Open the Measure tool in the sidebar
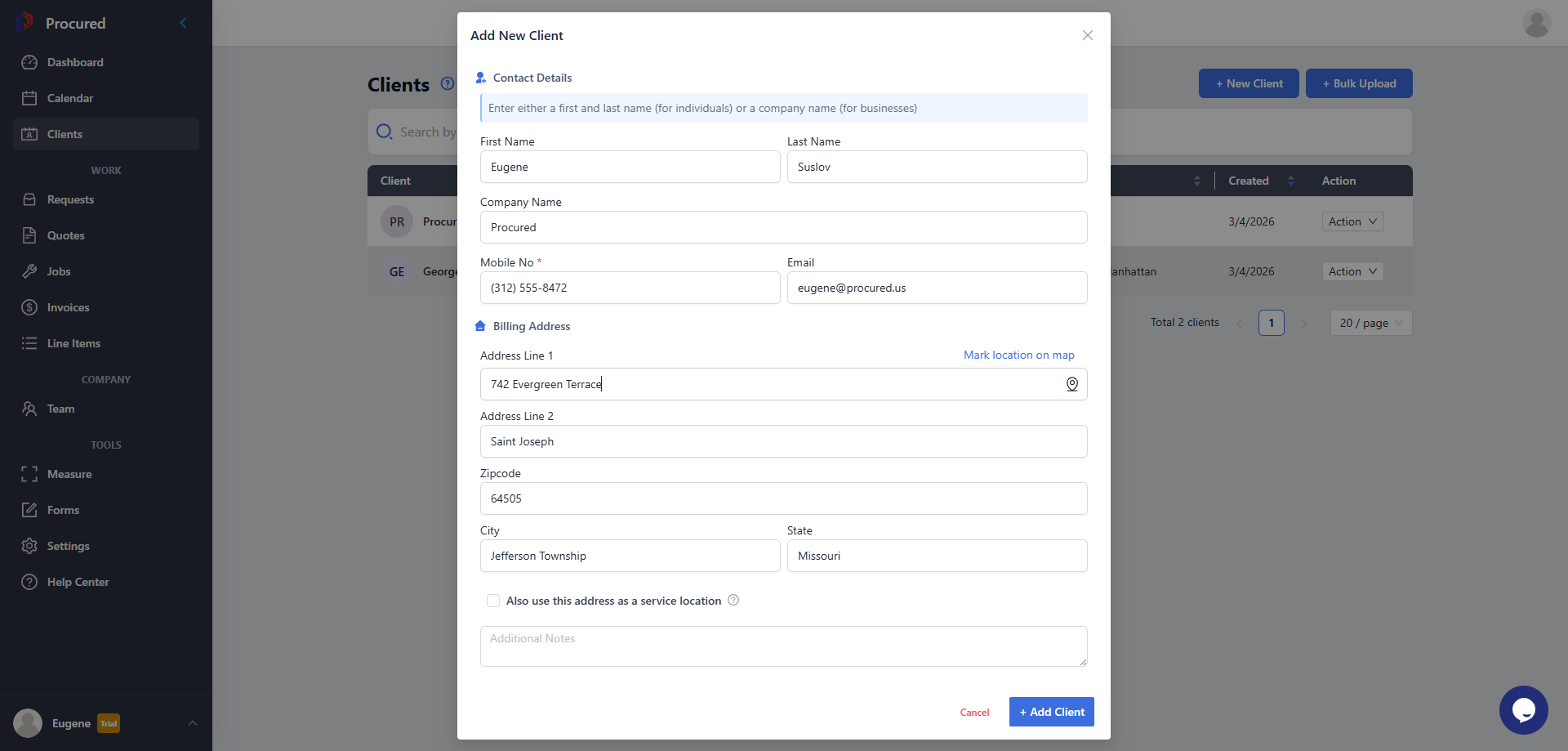Viewport: 1568px width, 751px height. pos(69,474)
